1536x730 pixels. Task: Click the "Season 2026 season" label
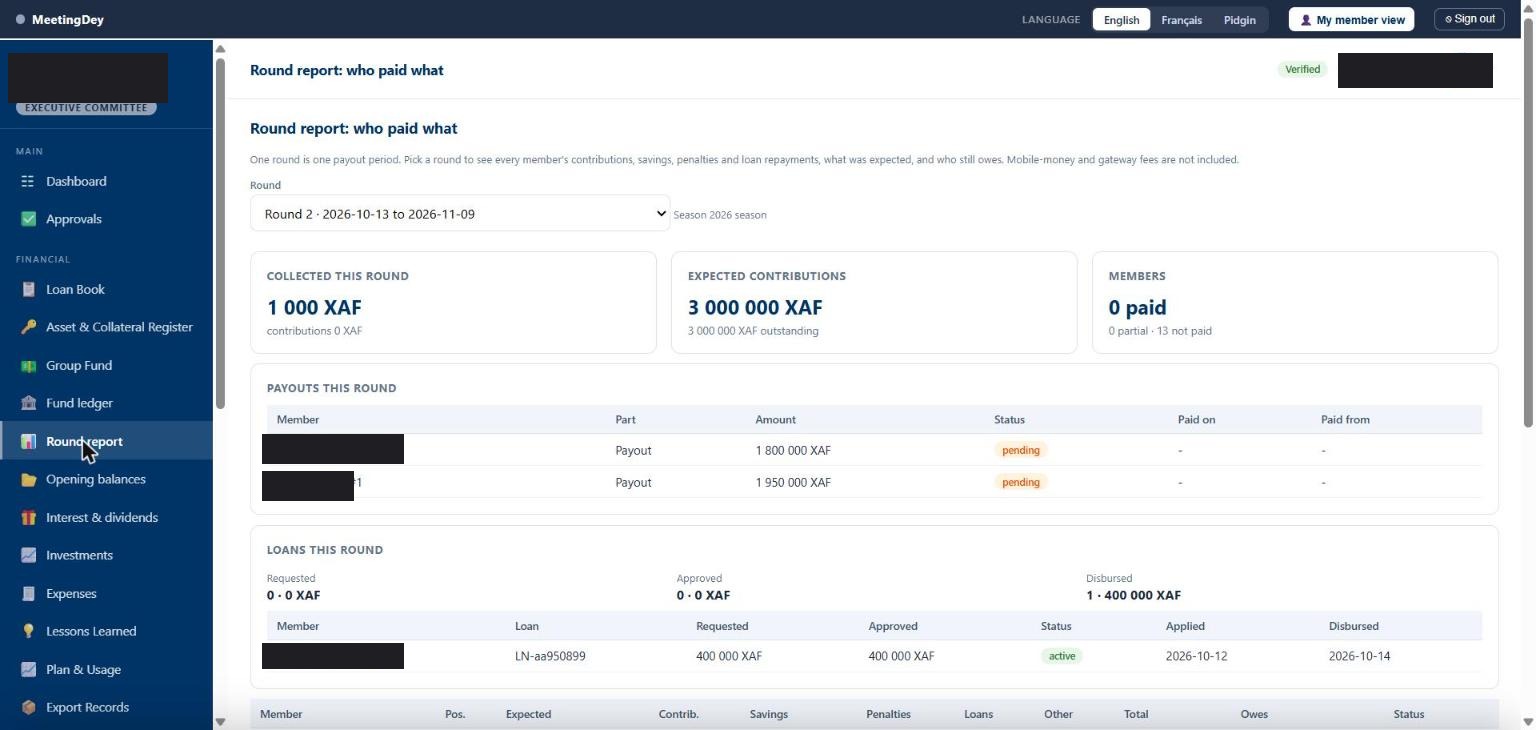(x=720, y=215)
